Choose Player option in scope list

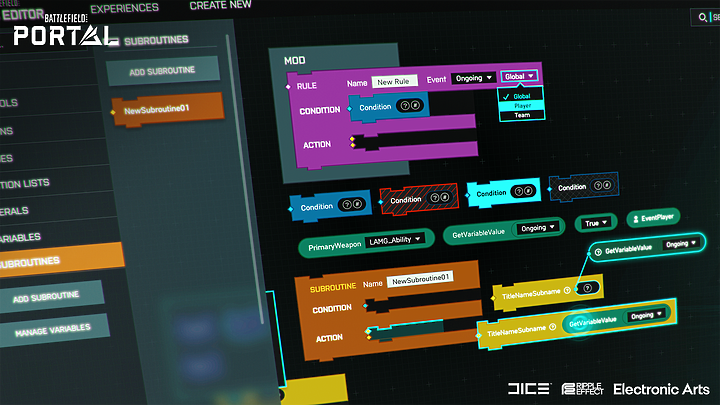522,106
